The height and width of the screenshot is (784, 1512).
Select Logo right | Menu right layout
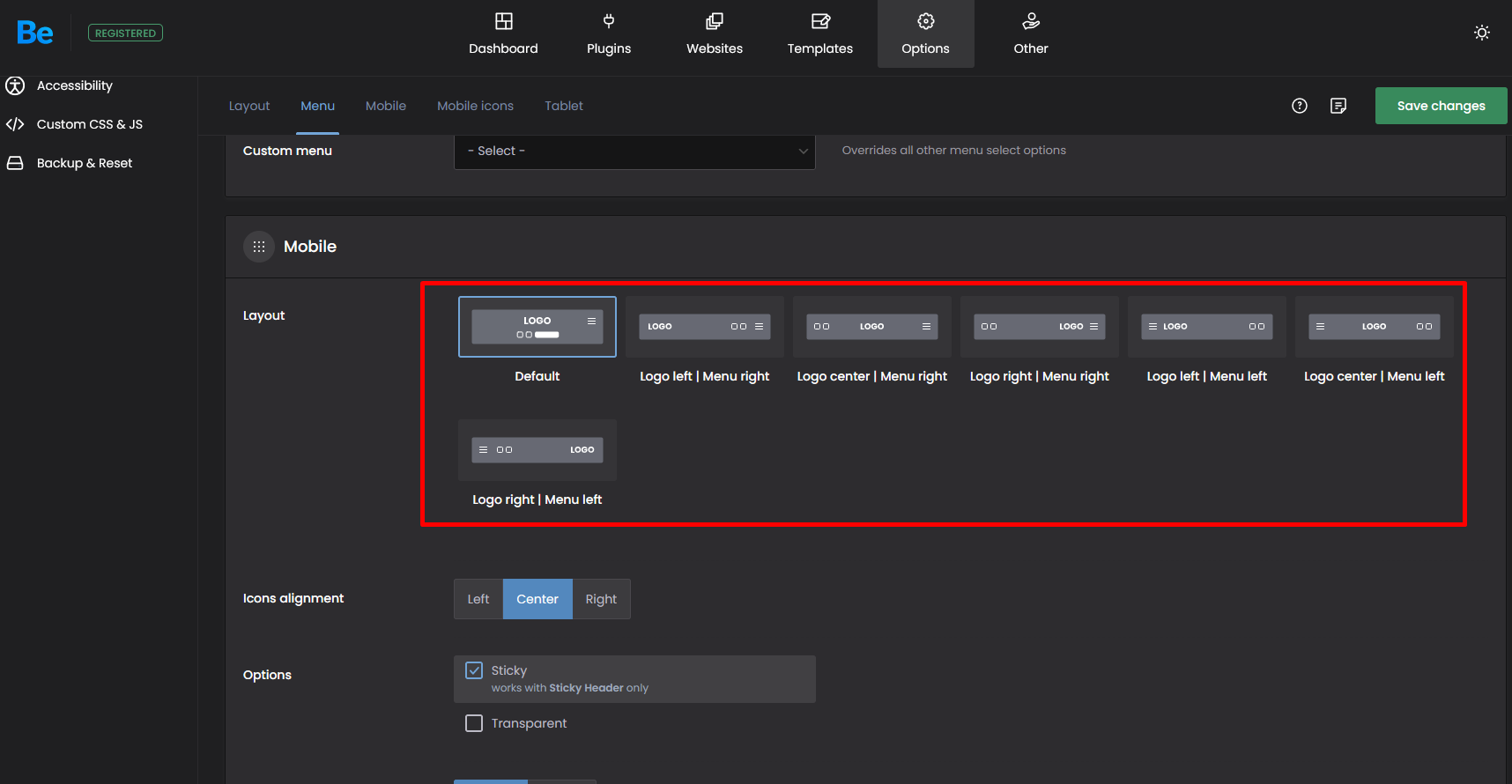pos(1040,327)
